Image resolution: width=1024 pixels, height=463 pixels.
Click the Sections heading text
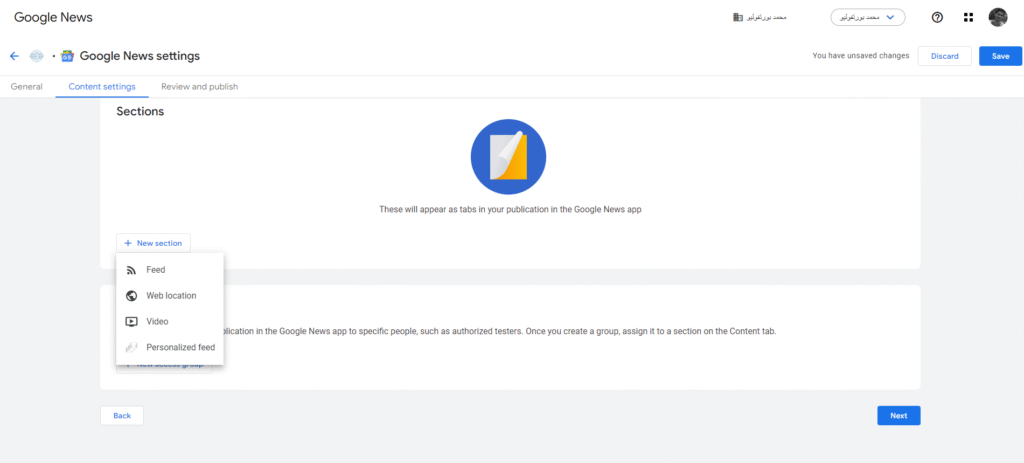click(140, 111)
